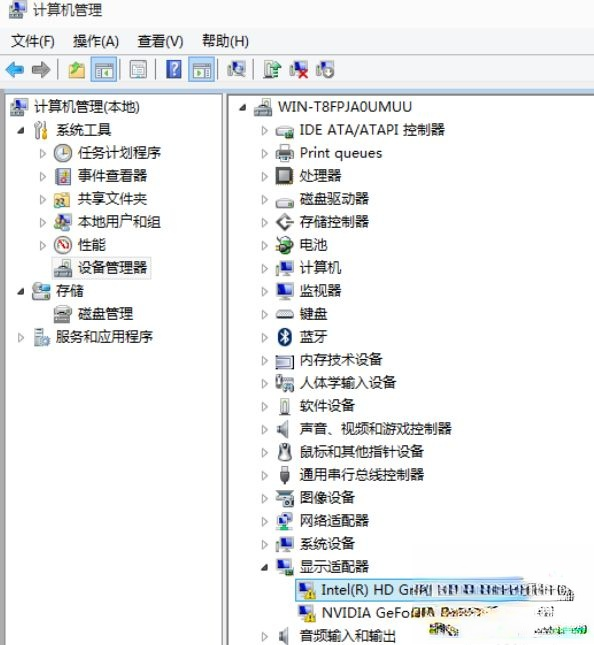Click the Update driver software icon
Screen dimensions: 594x645
pos(272,69)
